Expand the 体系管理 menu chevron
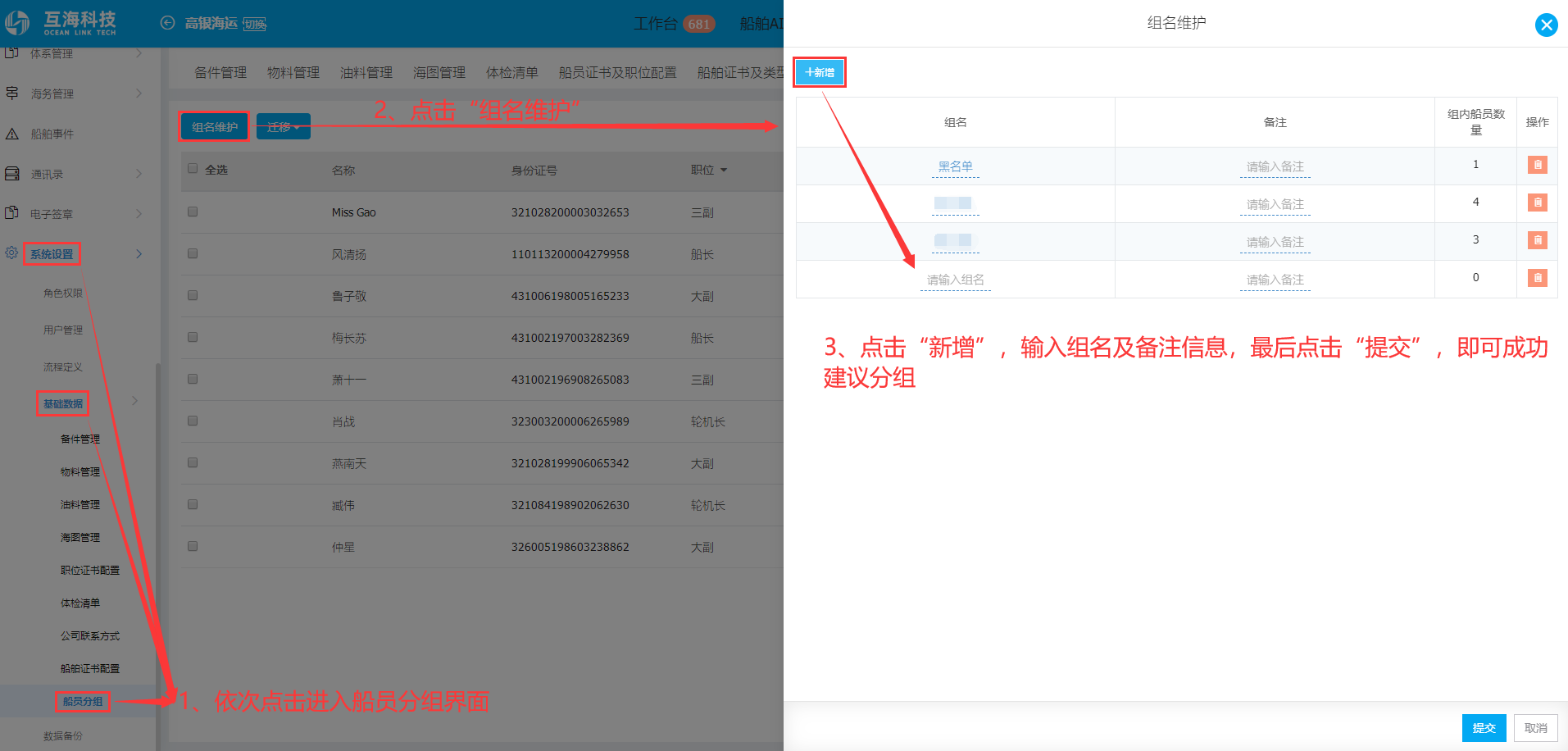Viewport: 1568px width, 751px height. click(139, 53)
